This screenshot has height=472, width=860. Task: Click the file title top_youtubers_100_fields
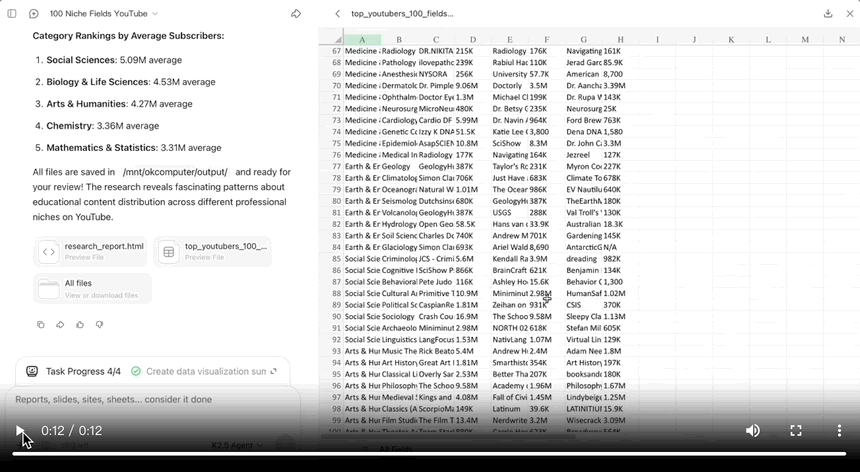402,14
